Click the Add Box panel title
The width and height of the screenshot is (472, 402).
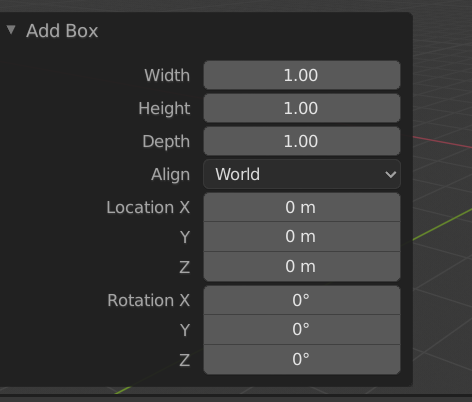click(62, 31)
